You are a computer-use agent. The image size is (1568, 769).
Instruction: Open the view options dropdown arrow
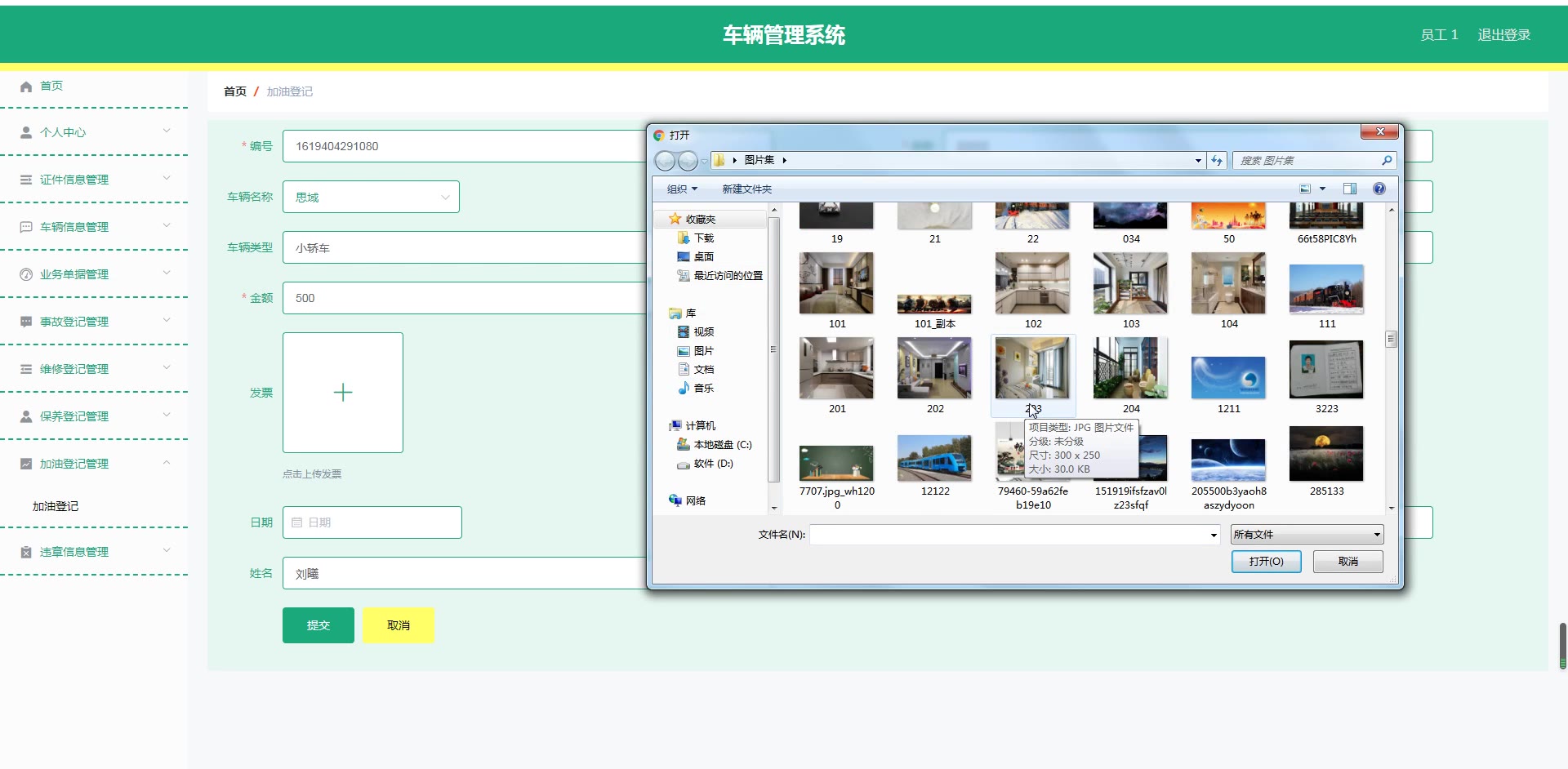1322,189
